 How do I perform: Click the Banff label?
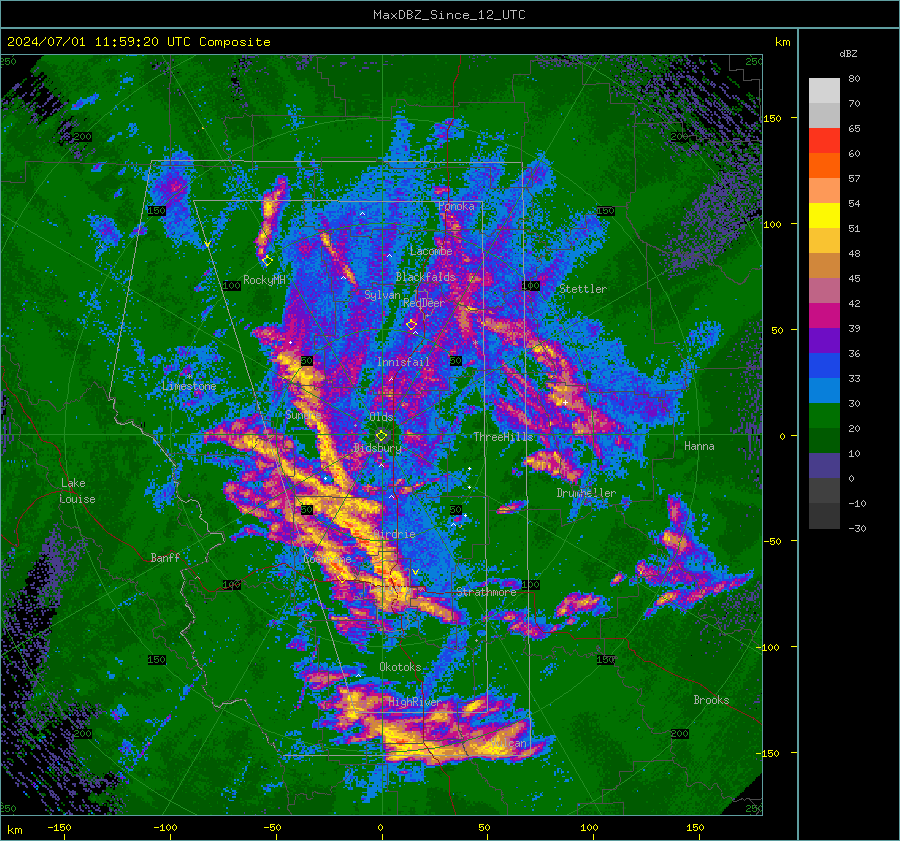click(x=165, y=557)
